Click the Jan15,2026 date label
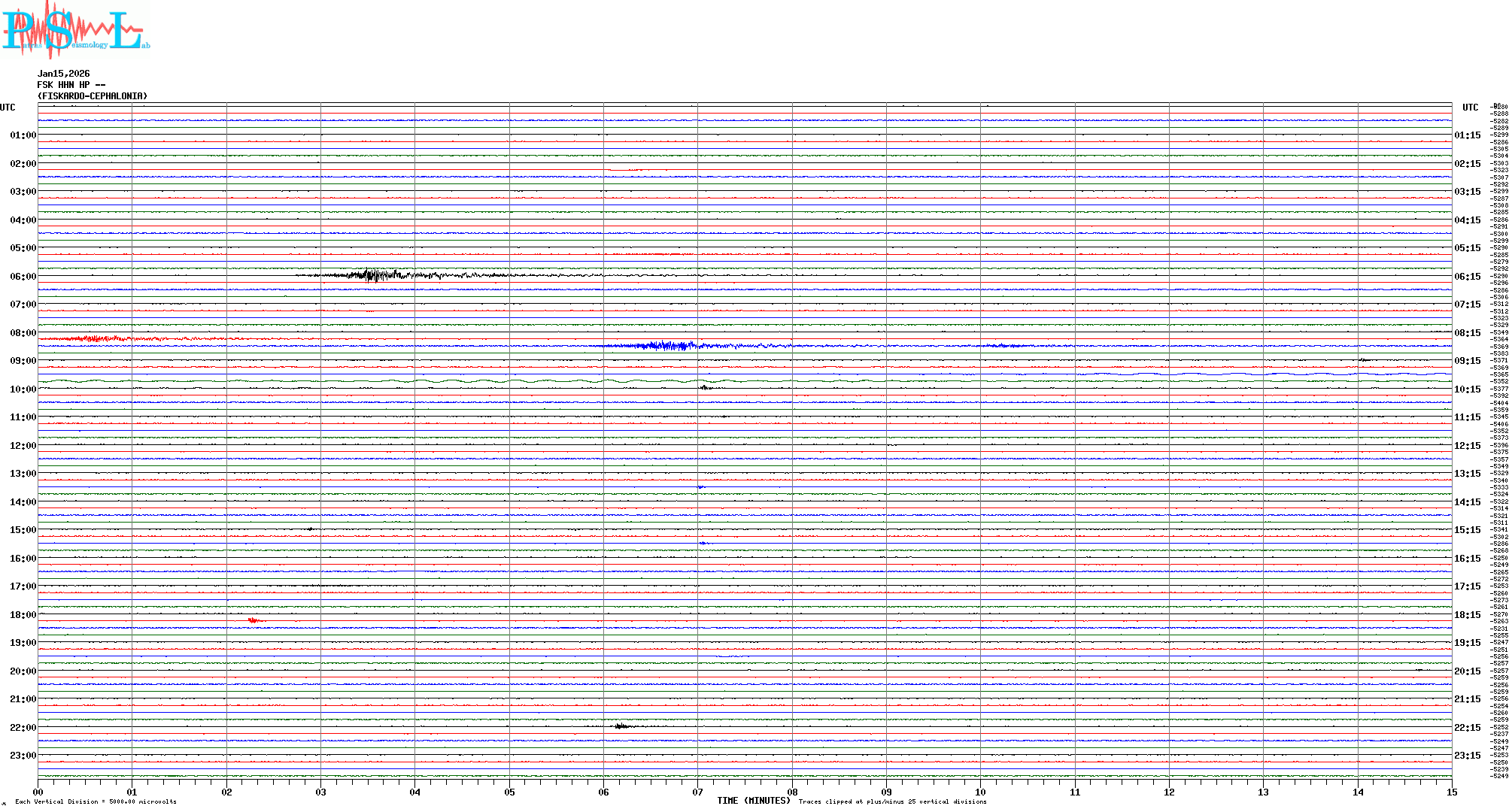Screen dimensions: 1512x812 click(64, 74)
